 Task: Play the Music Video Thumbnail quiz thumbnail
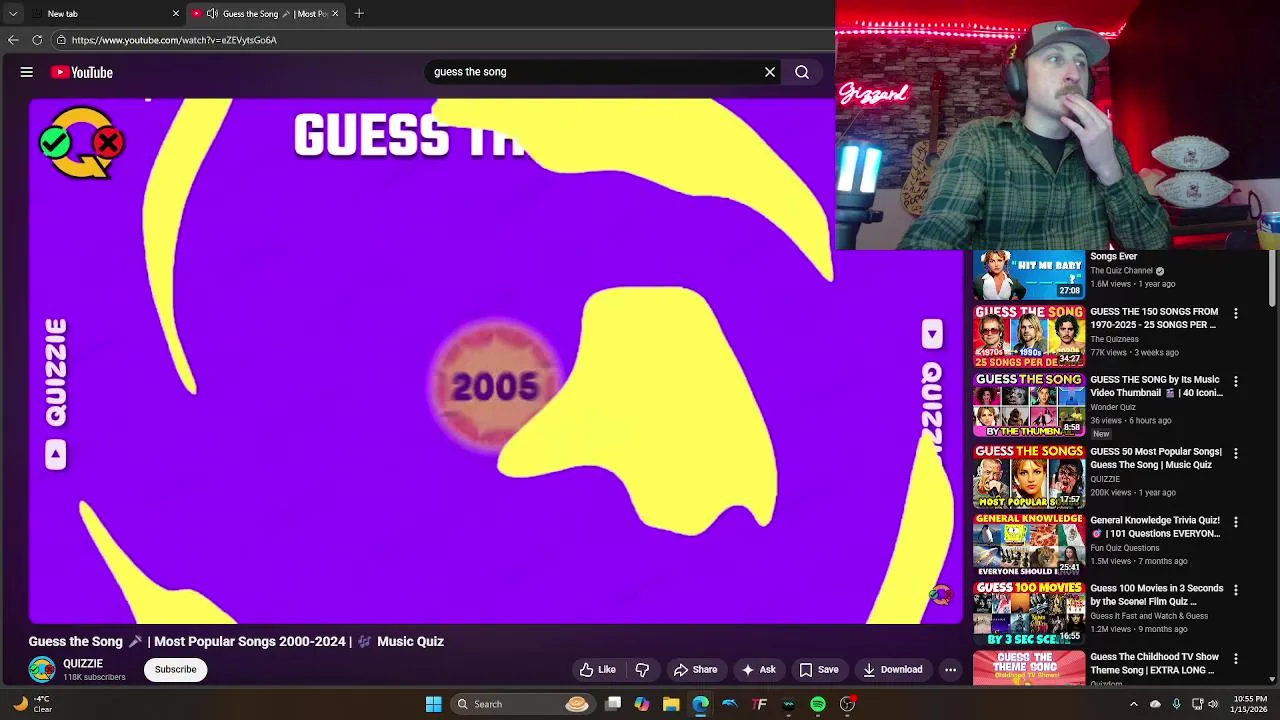tap(1029, 405)
